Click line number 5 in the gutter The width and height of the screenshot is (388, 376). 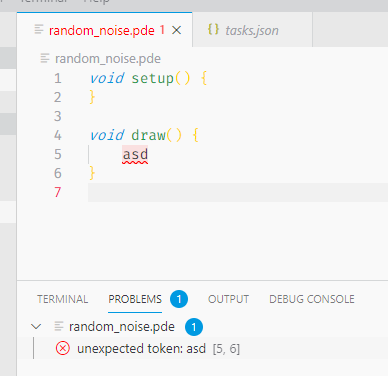point(58,154)
